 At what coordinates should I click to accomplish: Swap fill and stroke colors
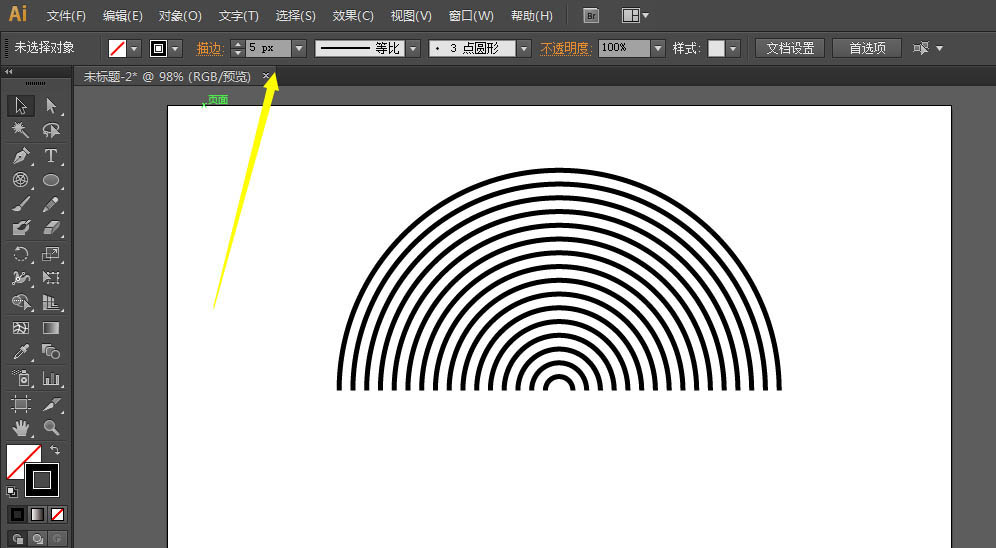coord(55,451)
